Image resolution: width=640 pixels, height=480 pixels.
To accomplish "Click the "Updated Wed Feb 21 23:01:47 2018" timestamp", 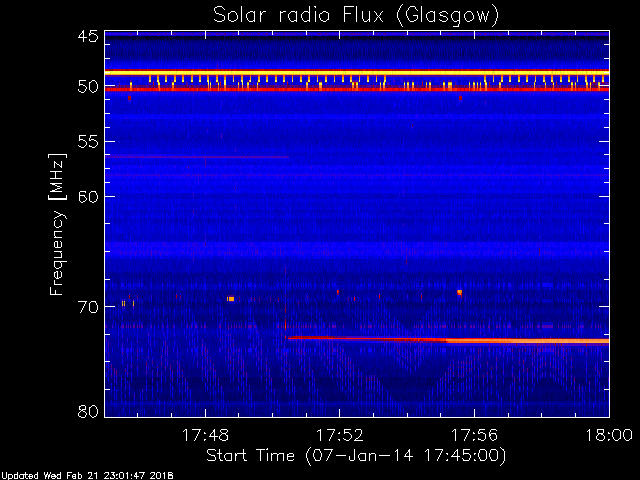I will (x=87, y=476).
